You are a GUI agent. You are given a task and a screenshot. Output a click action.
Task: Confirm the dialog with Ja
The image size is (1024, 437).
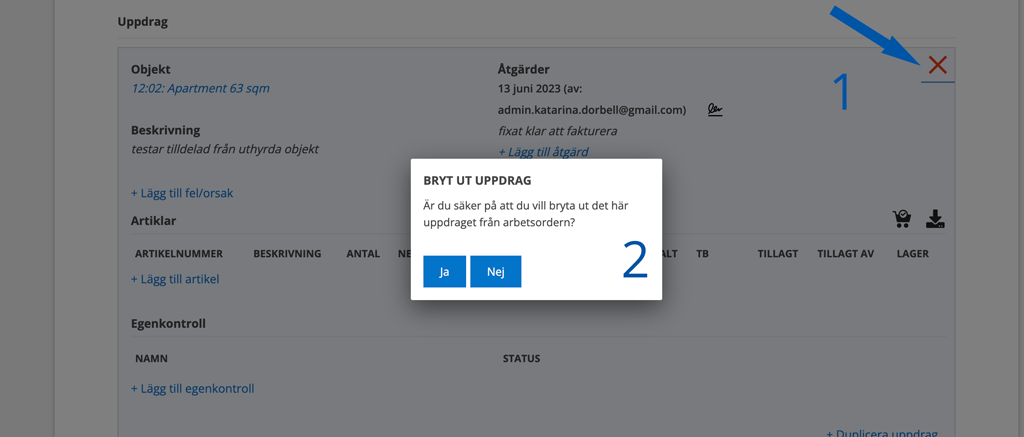(x=444, y=272)
